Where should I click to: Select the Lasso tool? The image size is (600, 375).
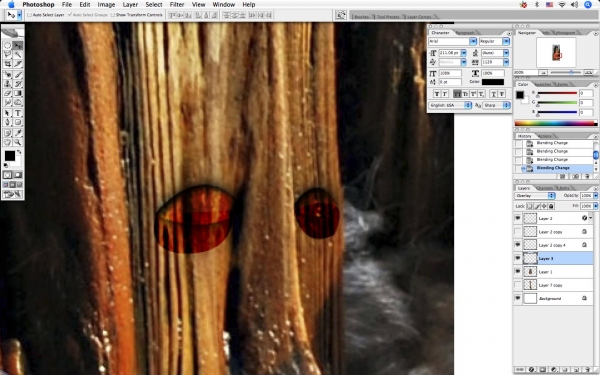pos(8,55)
